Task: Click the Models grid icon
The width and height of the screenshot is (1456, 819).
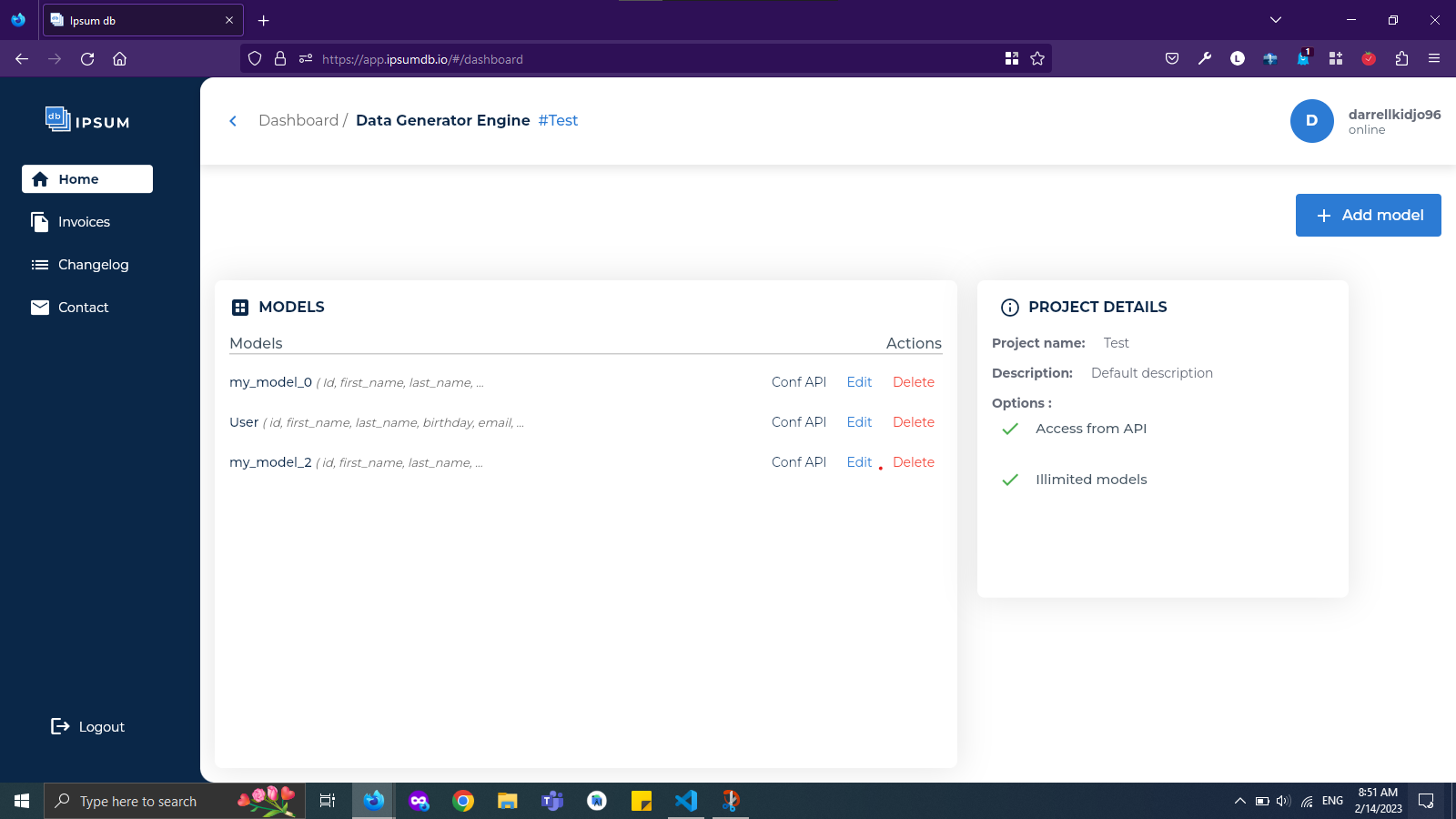Action: coord(240,308)
